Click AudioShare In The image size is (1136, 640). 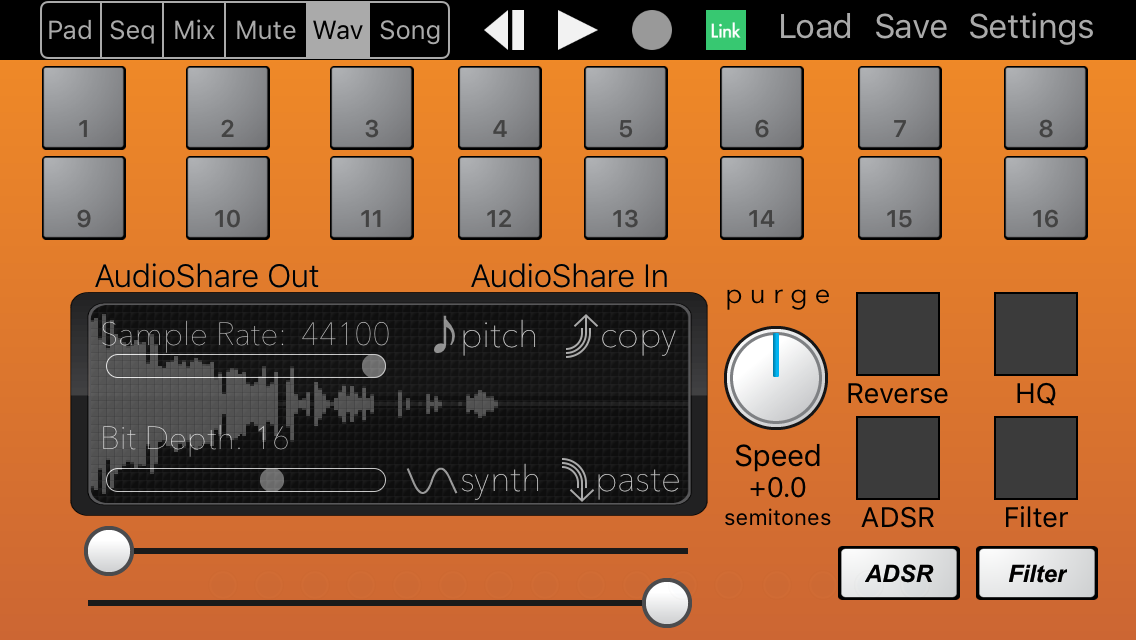tap(569, 276)
